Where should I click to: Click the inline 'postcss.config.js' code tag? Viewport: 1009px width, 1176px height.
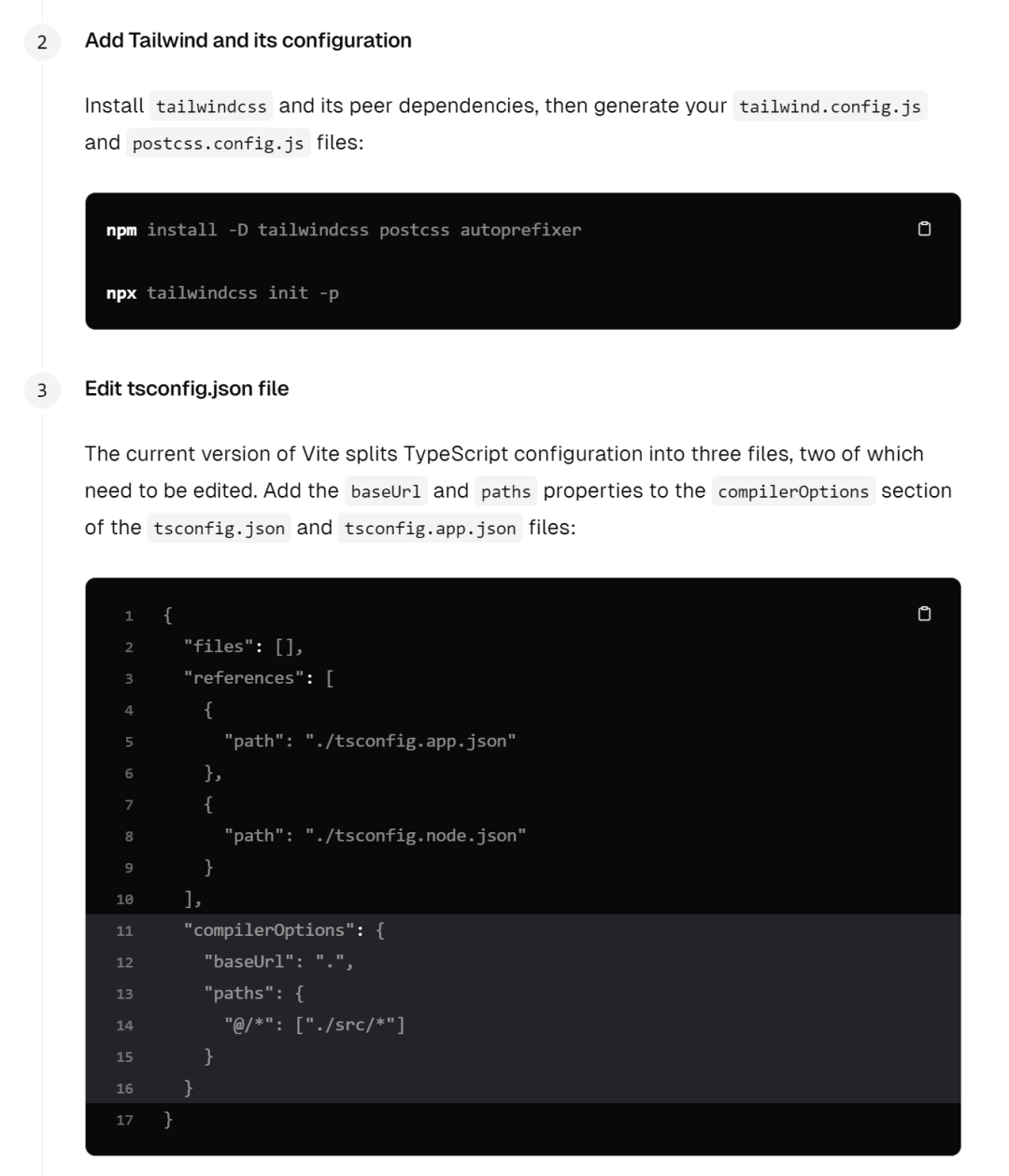[x=218, y=144]
